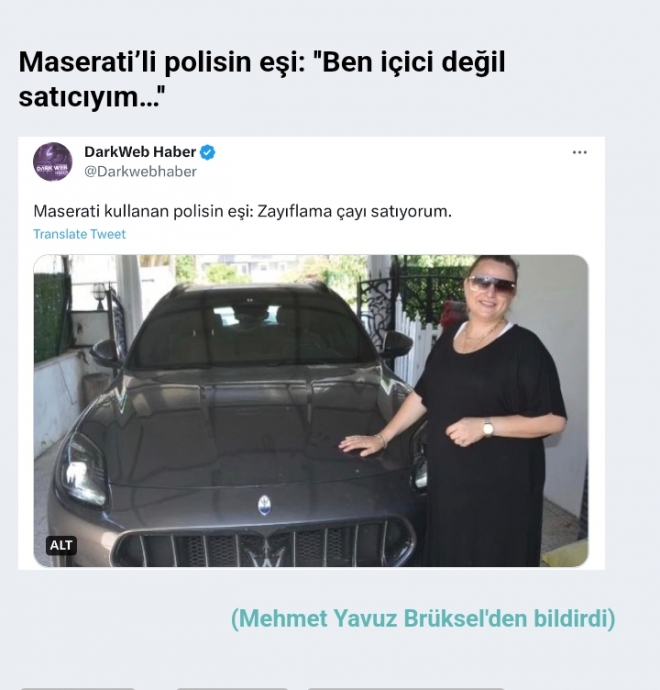Click the blue verified badge
This screenshot has height=690, width=660.
coord(208,152)
